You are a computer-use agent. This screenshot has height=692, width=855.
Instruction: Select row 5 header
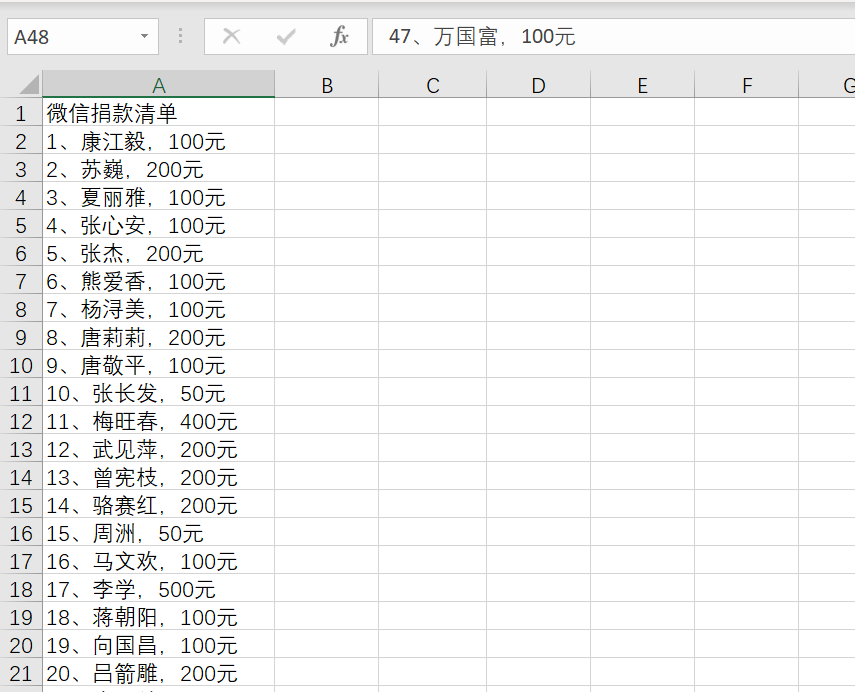click(x=21, y=226)
